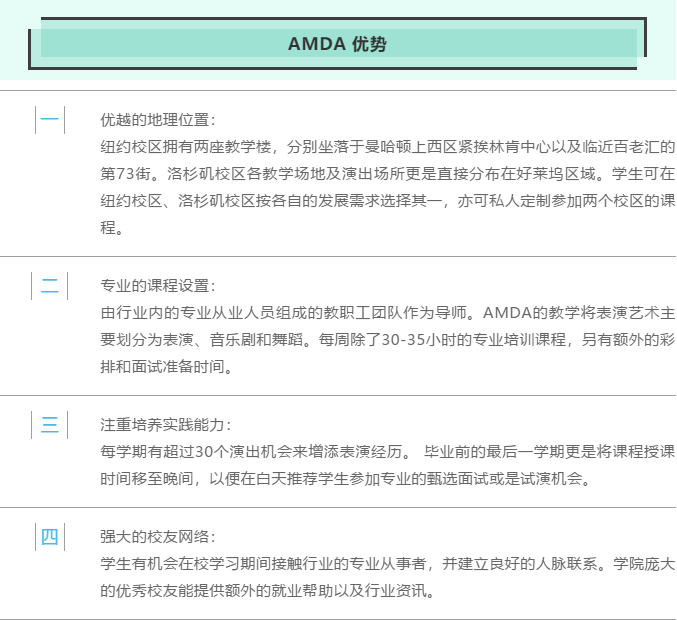Click the line starting 纽约校区拥有两座教学楼

click(387, 147)
